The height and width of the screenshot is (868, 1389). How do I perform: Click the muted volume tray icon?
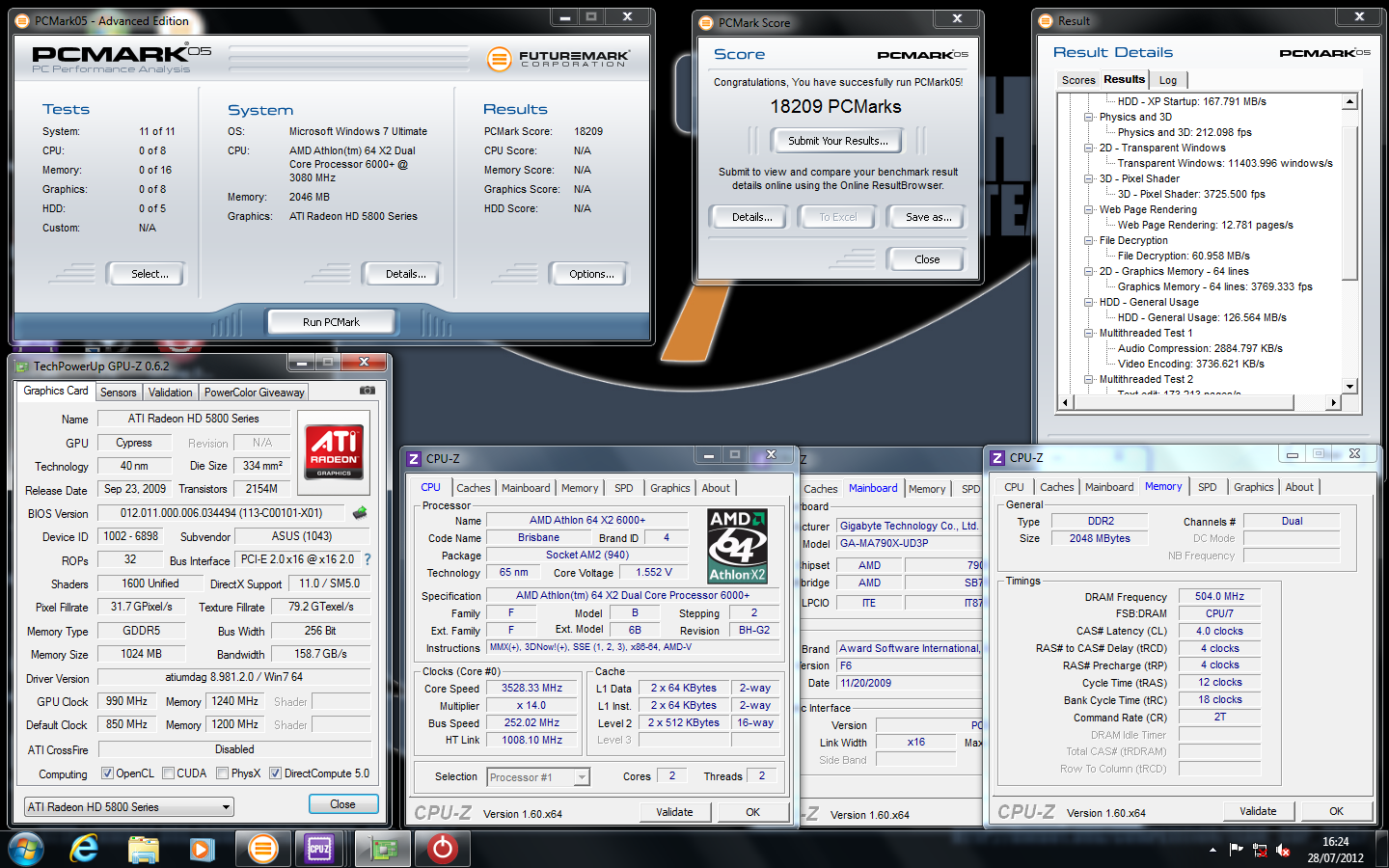[1283, 850]
